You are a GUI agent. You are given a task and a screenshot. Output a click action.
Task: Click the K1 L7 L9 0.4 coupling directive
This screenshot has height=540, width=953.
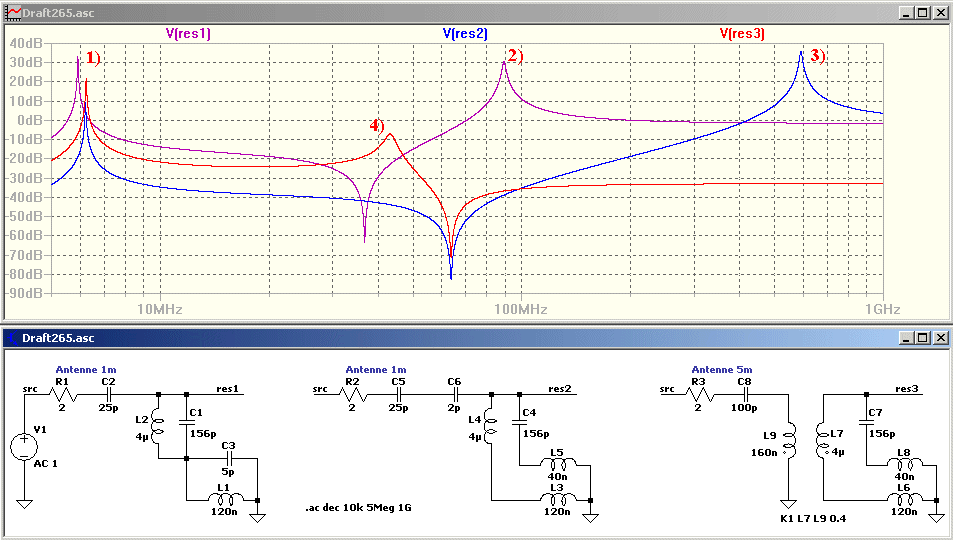(813, 519)
